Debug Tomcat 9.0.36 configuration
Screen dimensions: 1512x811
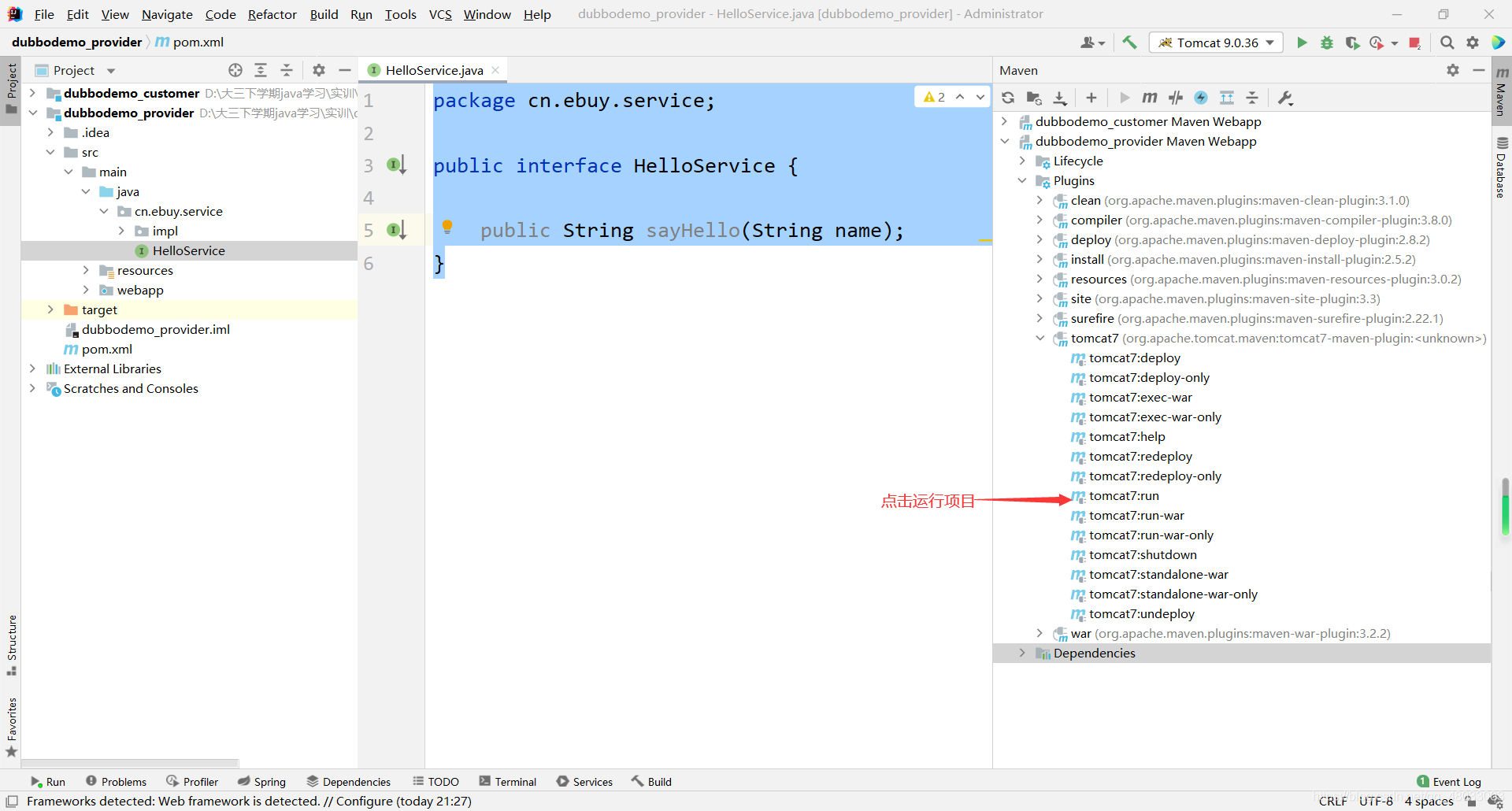[1327, 43]
